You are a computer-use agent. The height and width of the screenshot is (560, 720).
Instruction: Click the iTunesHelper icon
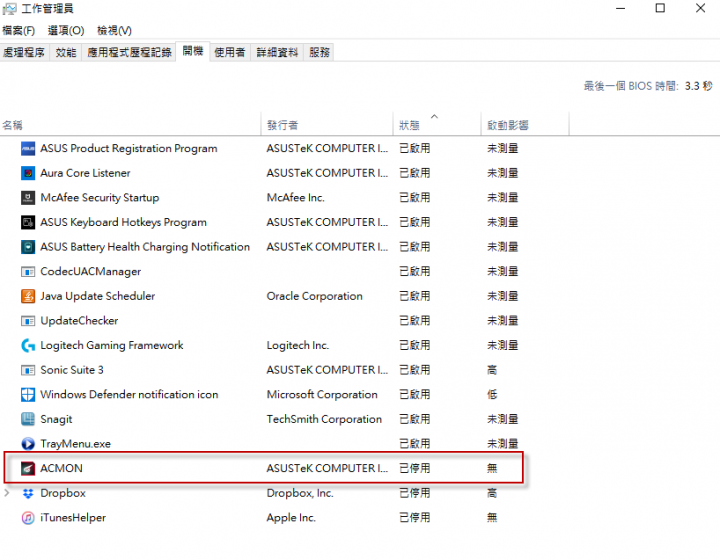click(x=28, y=518)
